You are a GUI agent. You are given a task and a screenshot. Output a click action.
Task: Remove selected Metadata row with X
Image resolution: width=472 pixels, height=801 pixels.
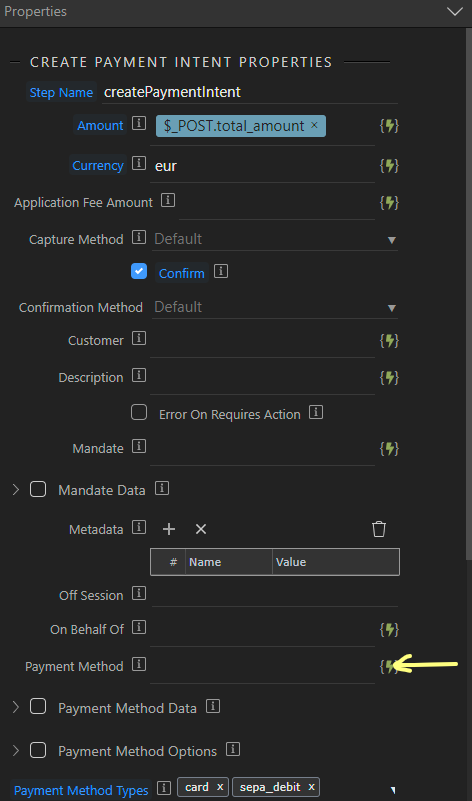click(201, 529)
